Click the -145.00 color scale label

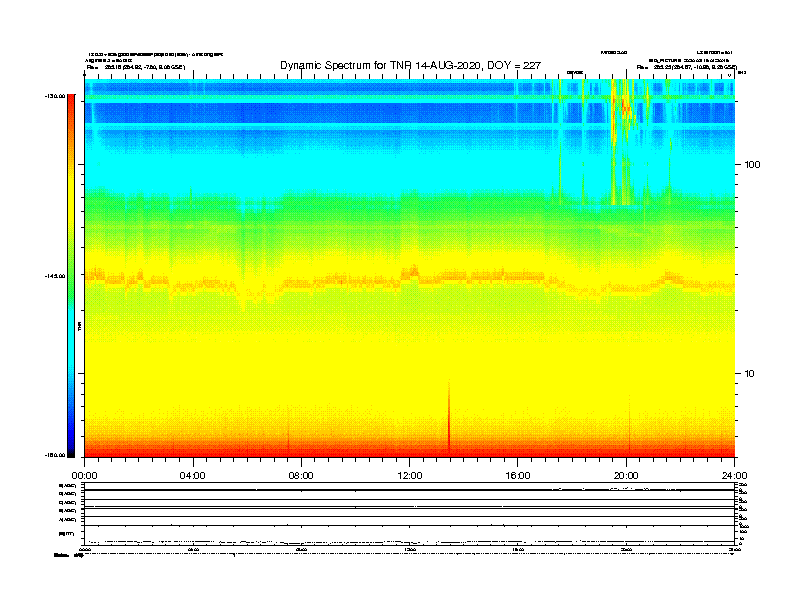pos(55,276)
